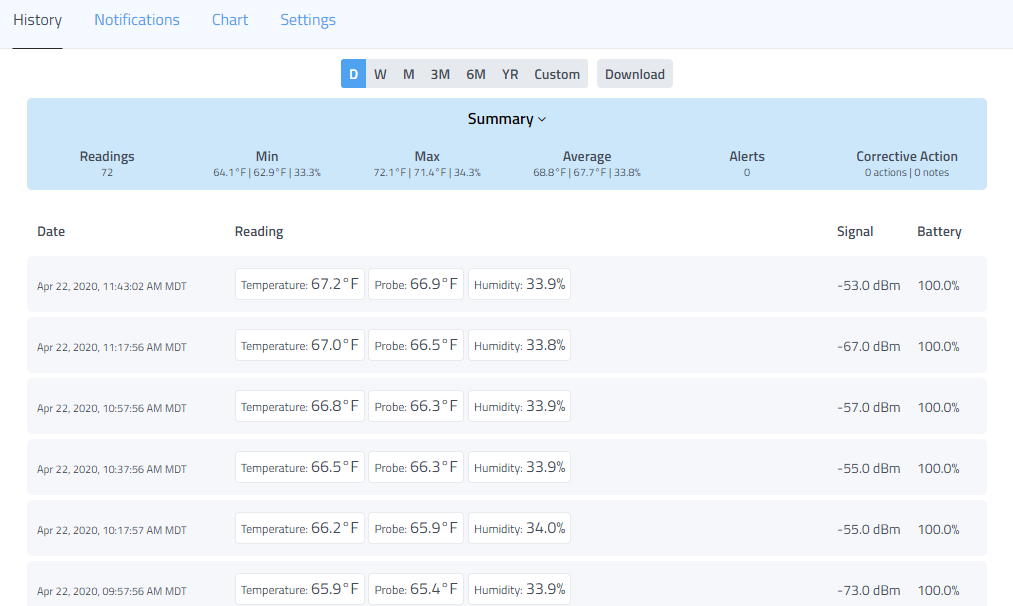The image size is (1013, 606).
Task: Select the D daily range button
Action: pyautogui.click(x=353, y=74)
